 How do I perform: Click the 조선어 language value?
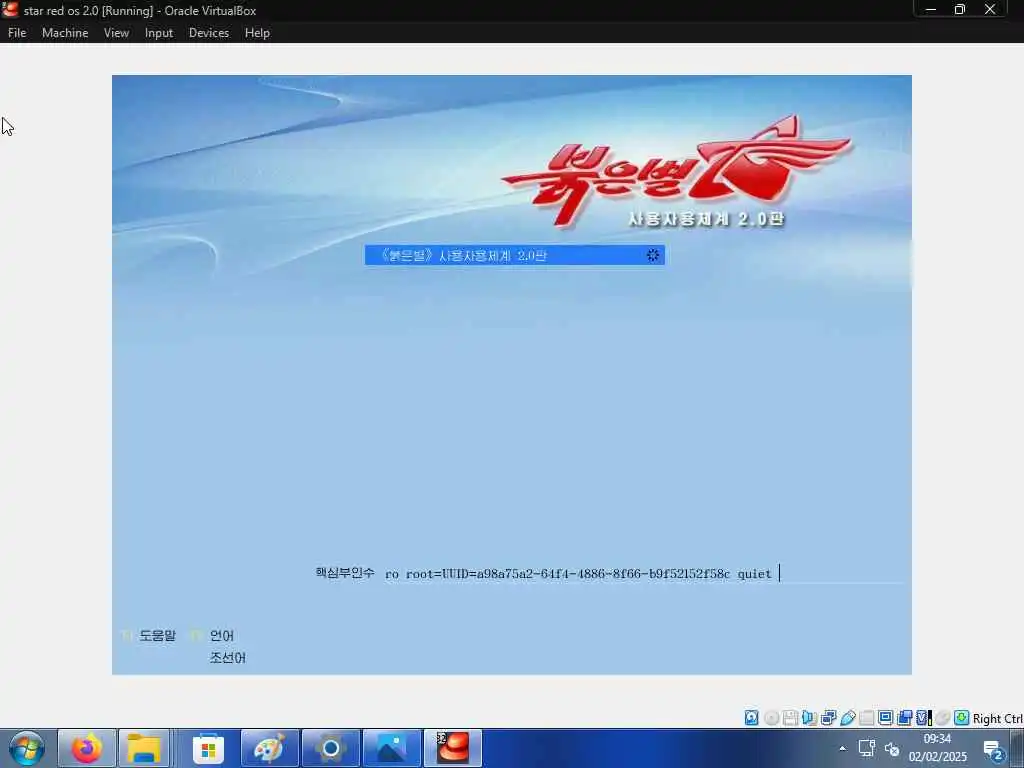click(227, 658)
